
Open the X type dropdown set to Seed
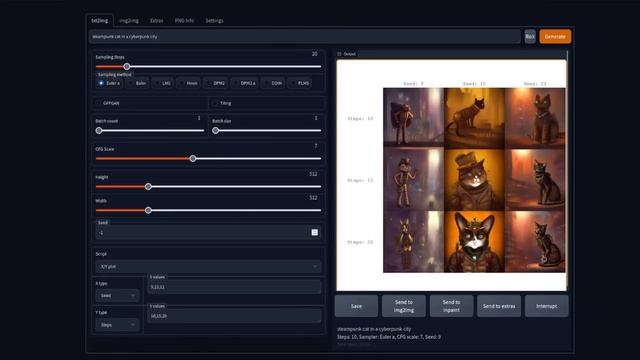tap(117, 296)
